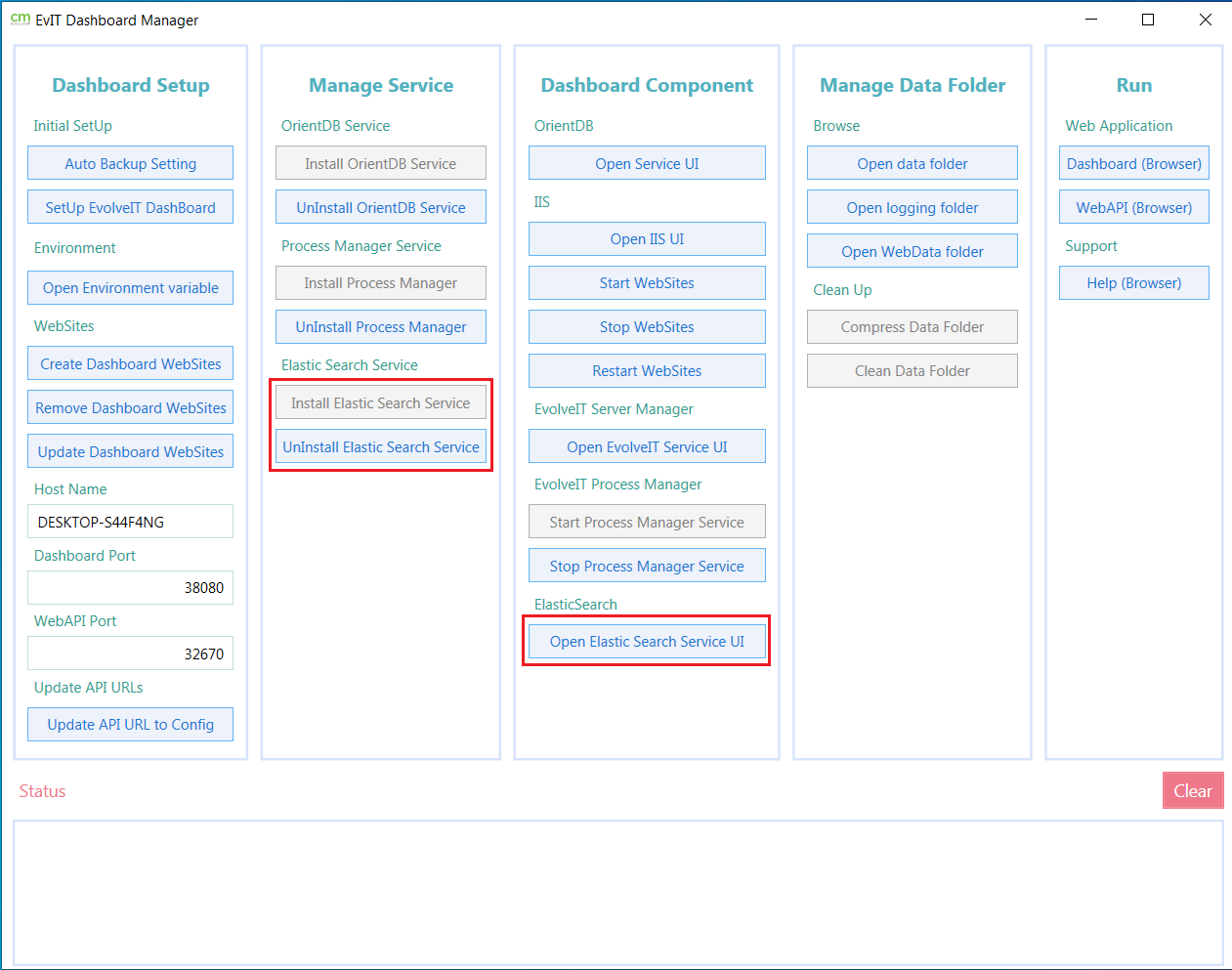Select the Dashboard Port field showing 38080
1232x970 pixels.
[130, 587]
